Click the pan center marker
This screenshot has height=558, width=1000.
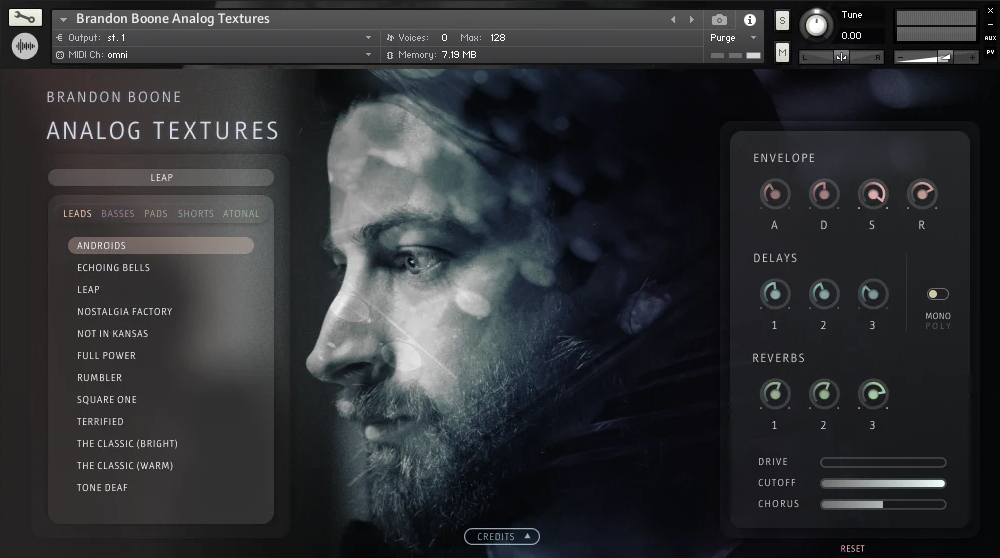(x=841, y=57)
